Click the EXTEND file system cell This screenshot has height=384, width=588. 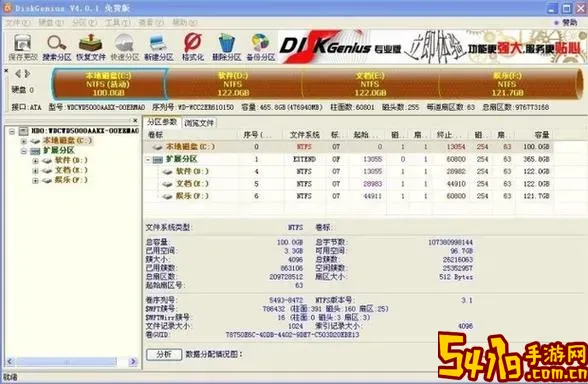click(x=304, y=159)
